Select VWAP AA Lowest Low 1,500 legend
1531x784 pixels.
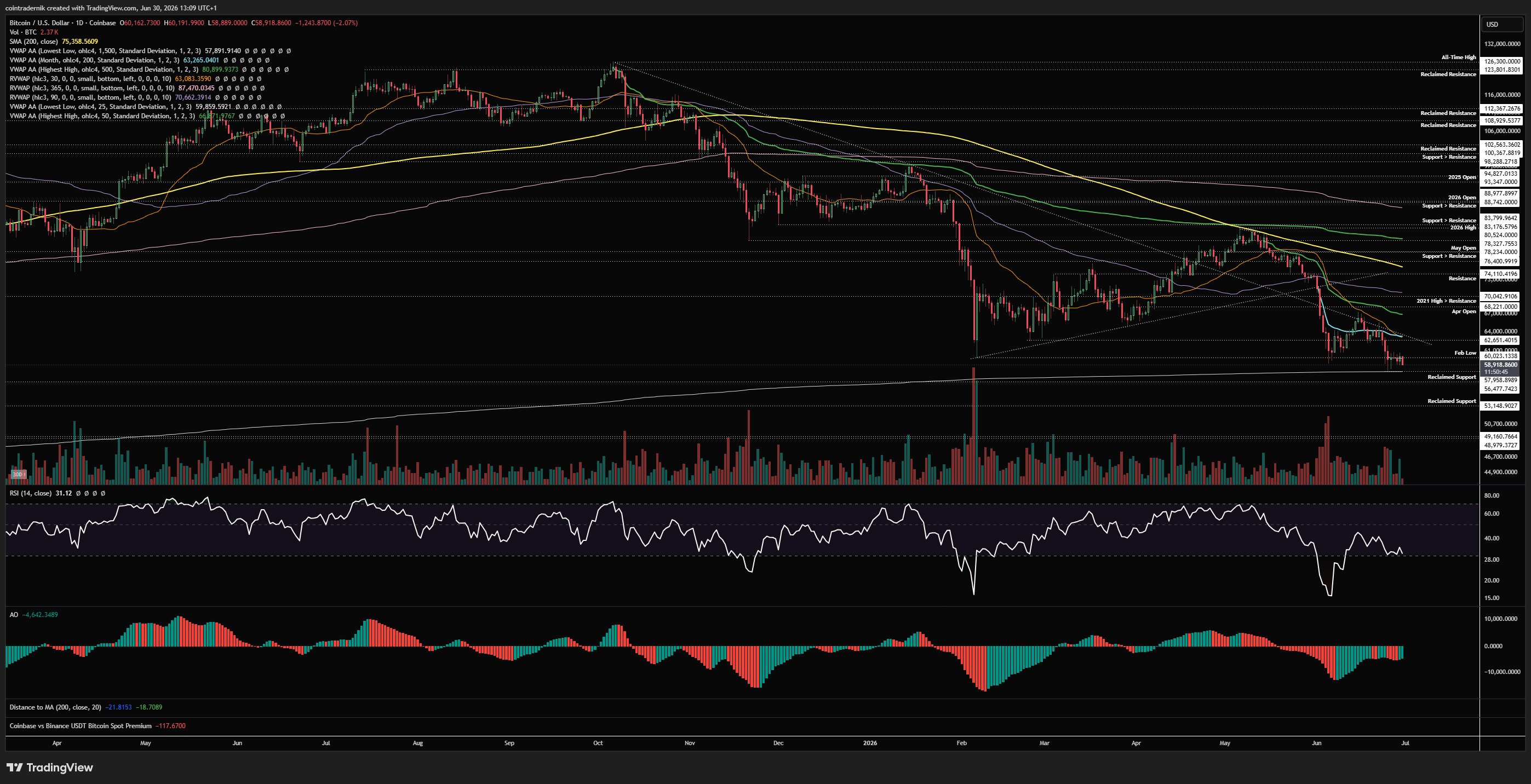pos(105,51)
